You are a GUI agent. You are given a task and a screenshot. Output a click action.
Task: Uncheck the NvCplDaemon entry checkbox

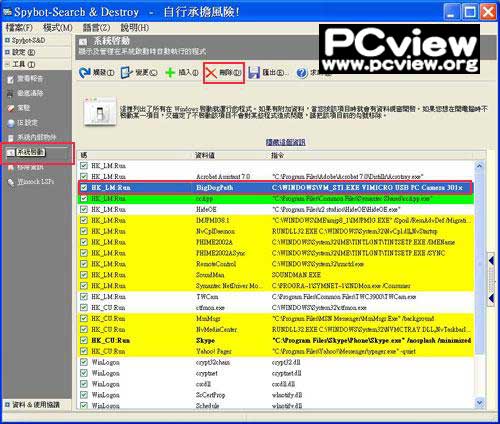pyautogui.click(x=84, y=231)
